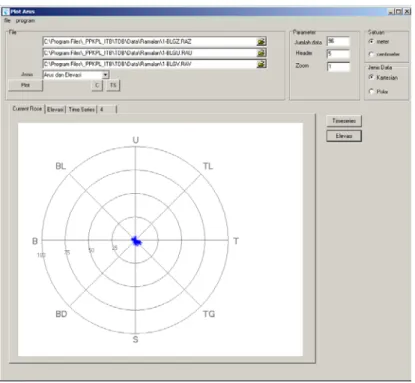Click the blue data cluster at rose center
Screen dimensions: 415x383
coord(136,241)
